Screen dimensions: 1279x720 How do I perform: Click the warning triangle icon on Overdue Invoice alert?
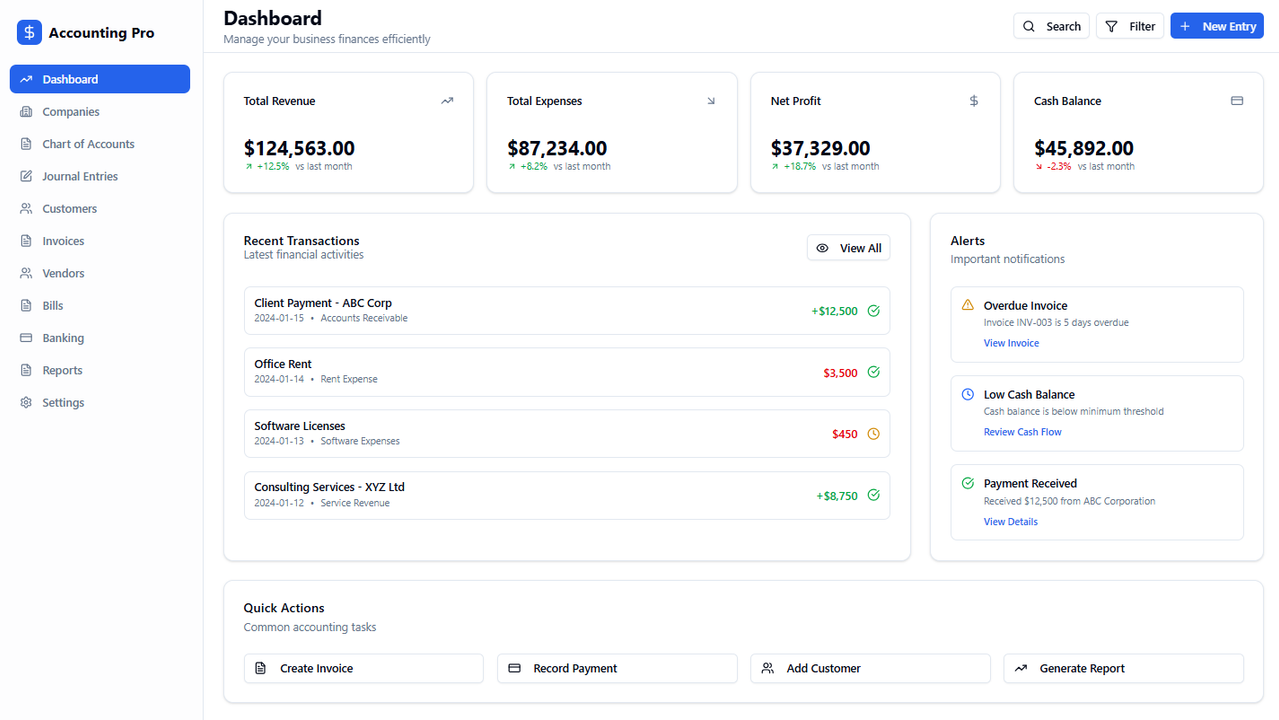(x=967, y=305)
